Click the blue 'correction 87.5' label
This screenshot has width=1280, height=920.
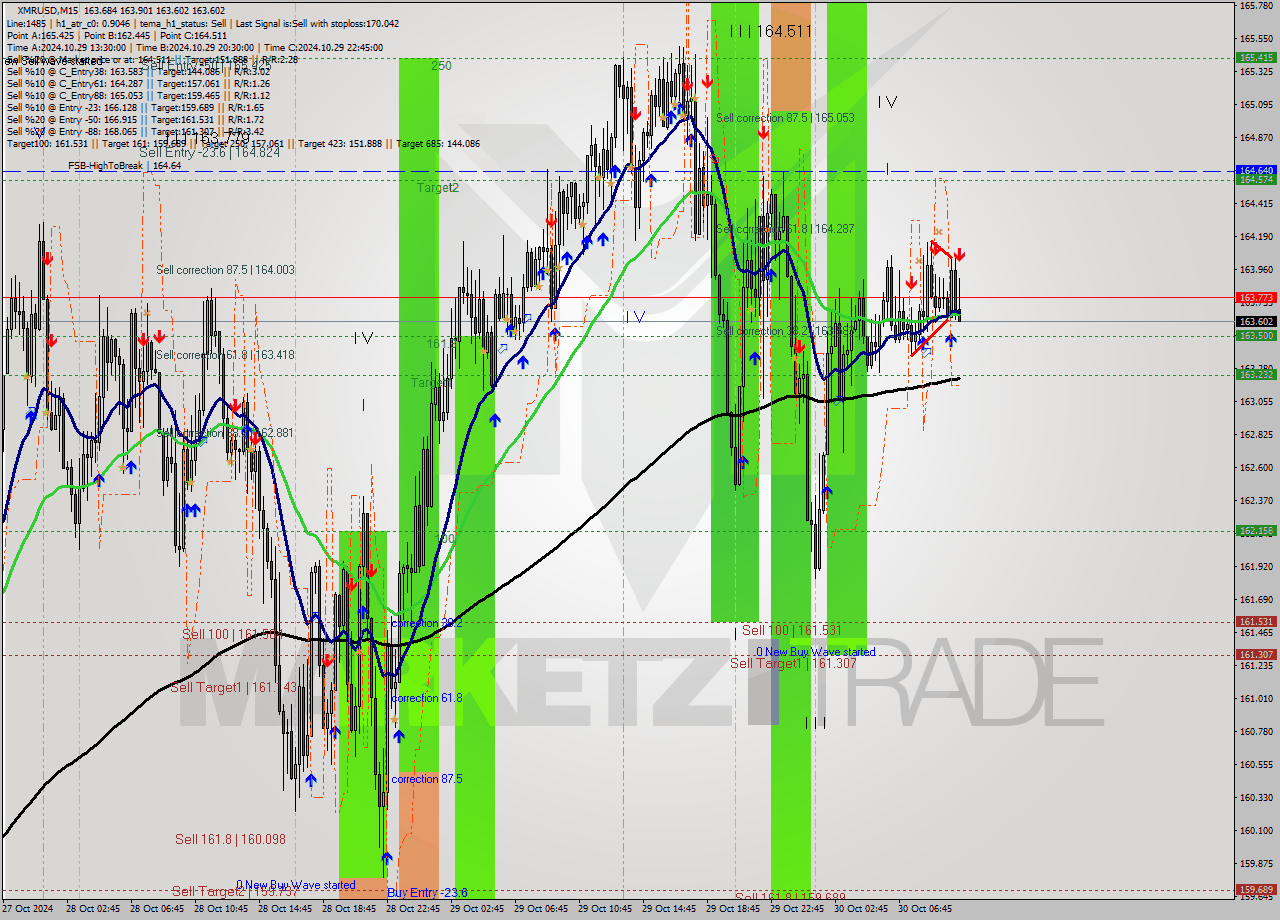point(427,779)
